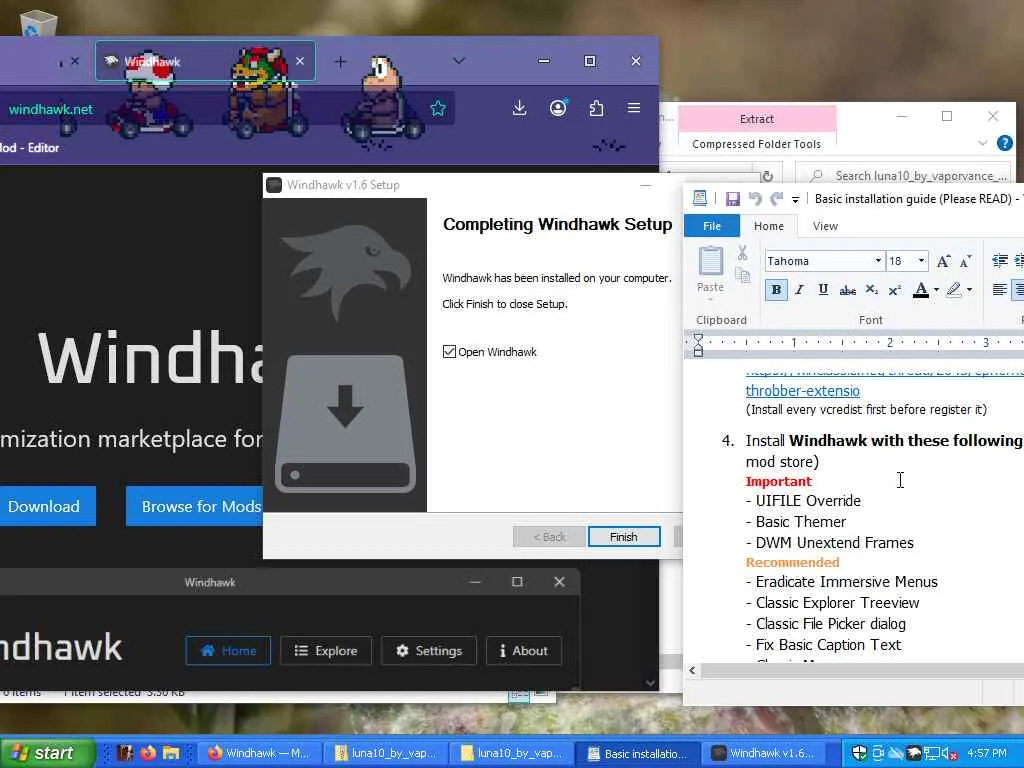Screen dimensions: 1024x768
Task: Open the Firefox downloads panel
Action: (519, 108)
